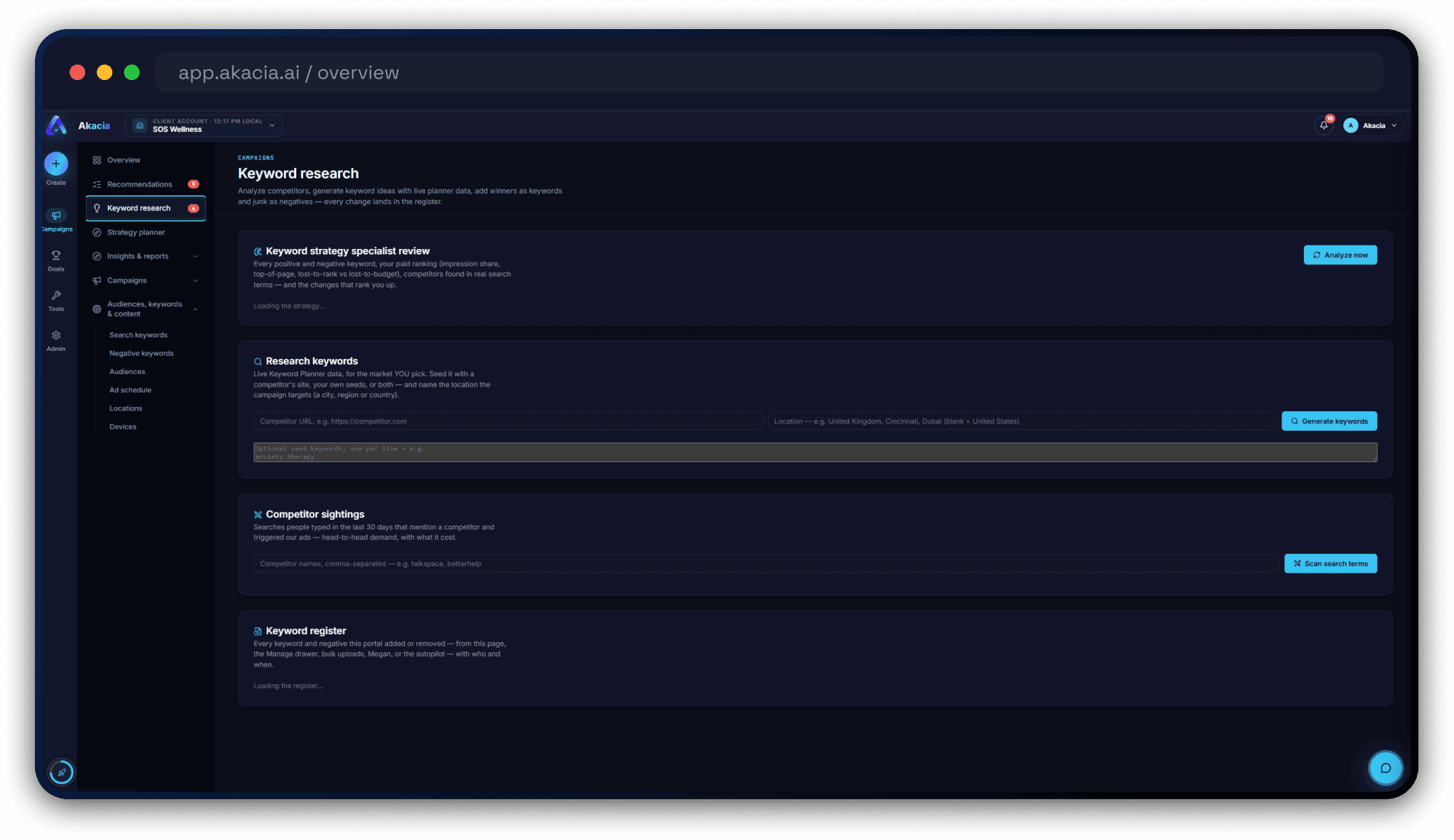Click the Research keywords magnifier icon
Screen dimensions: 1454x840
[x=258, y=362]
